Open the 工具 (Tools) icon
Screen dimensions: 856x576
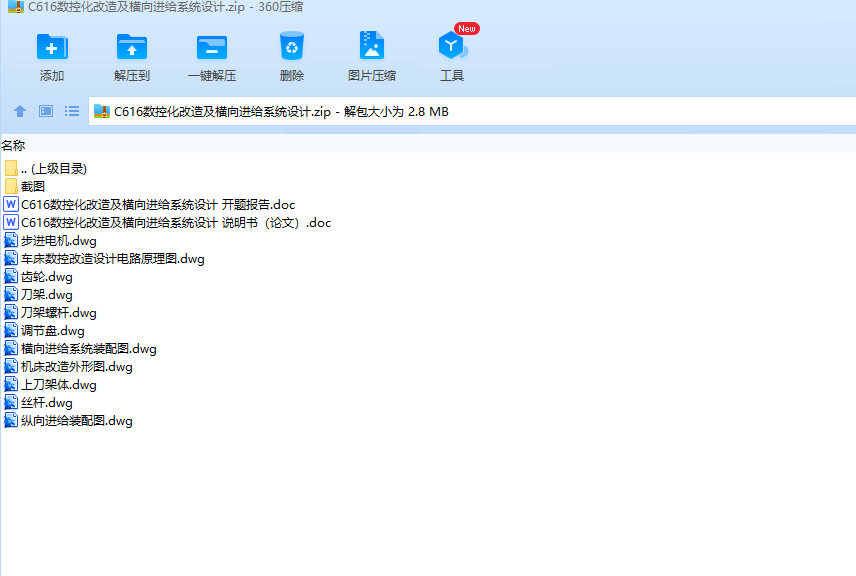tap(452, 46)
